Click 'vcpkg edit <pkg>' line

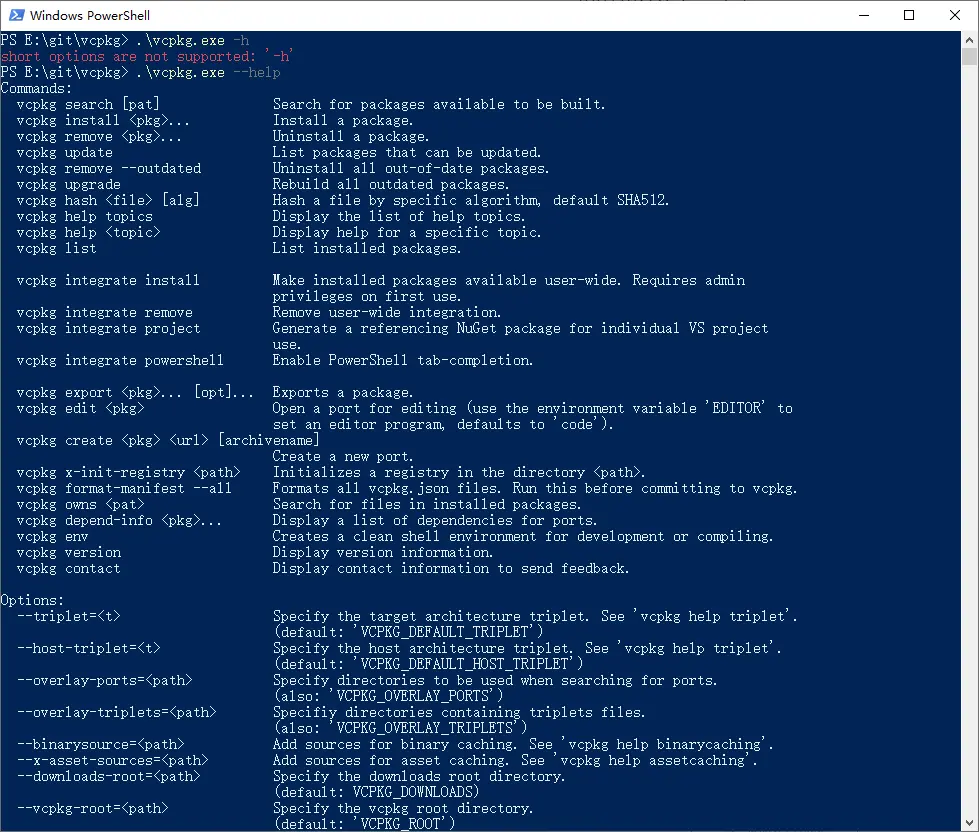coord(81,409)
